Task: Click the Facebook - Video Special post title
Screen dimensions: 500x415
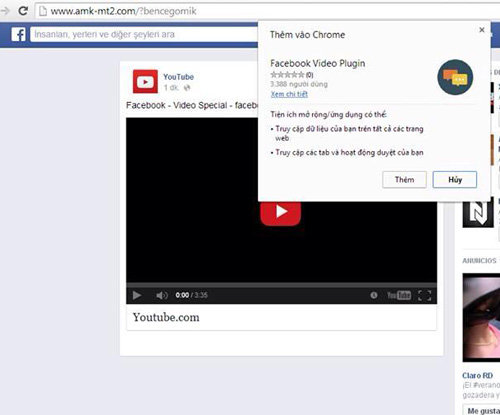Action: (192, 105)
